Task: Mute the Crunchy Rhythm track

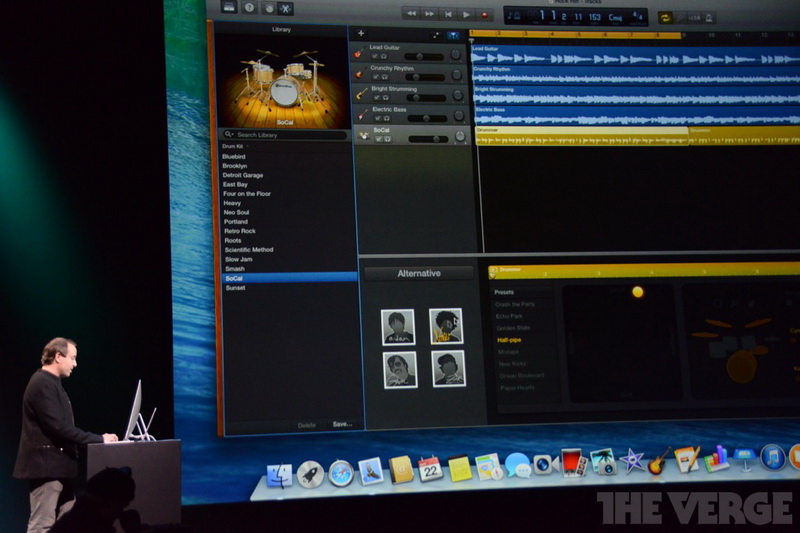Action: tap(376, 77)
